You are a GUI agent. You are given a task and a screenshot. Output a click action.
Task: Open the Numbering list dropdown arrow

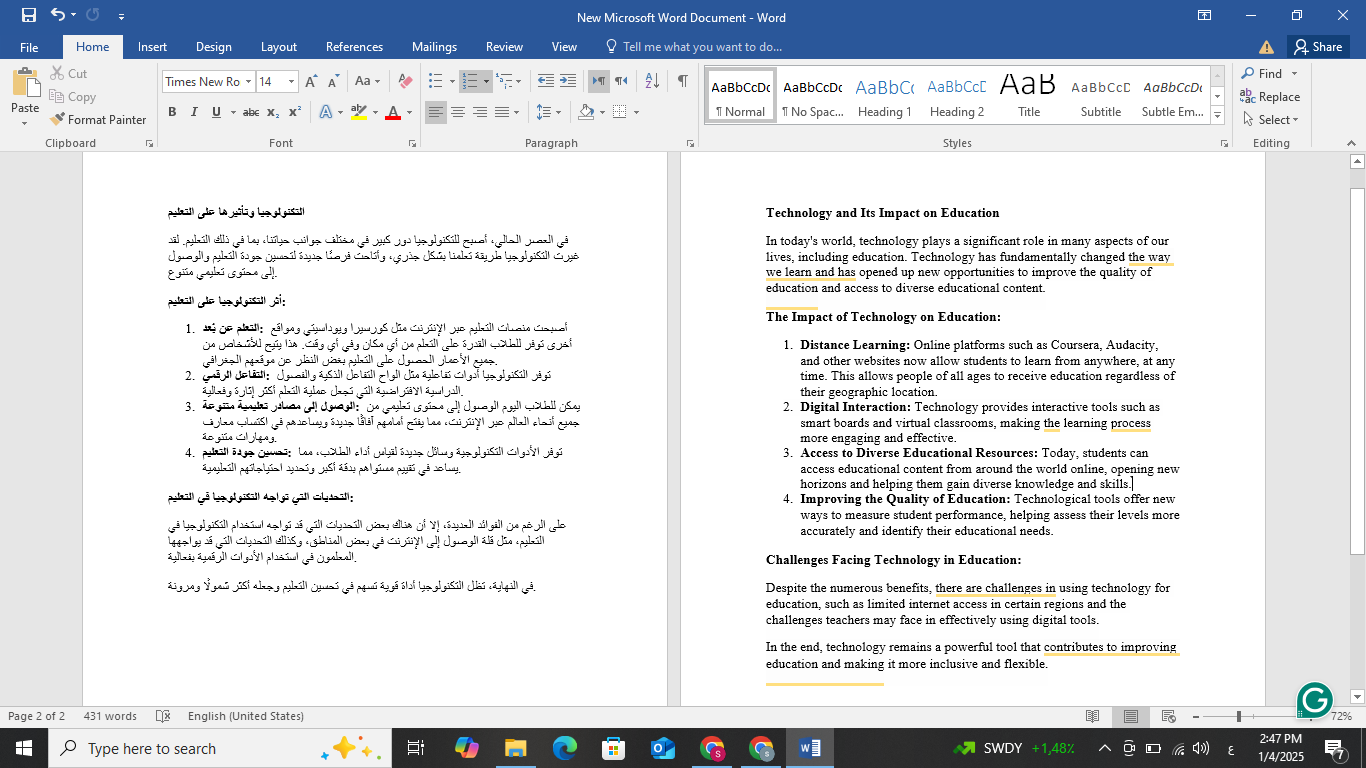pos(486,82)
